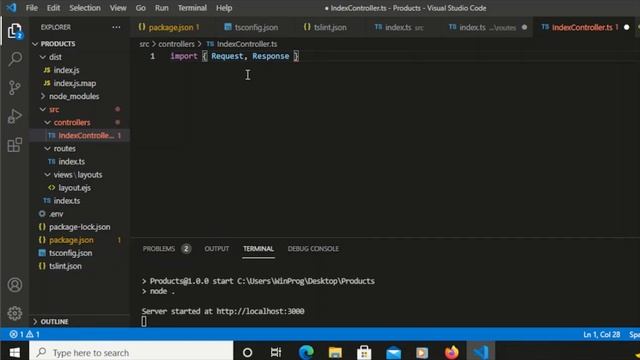Screen dimensions: 640x360
Task: Click the Windows search box
Action: (x=131, y=352)
